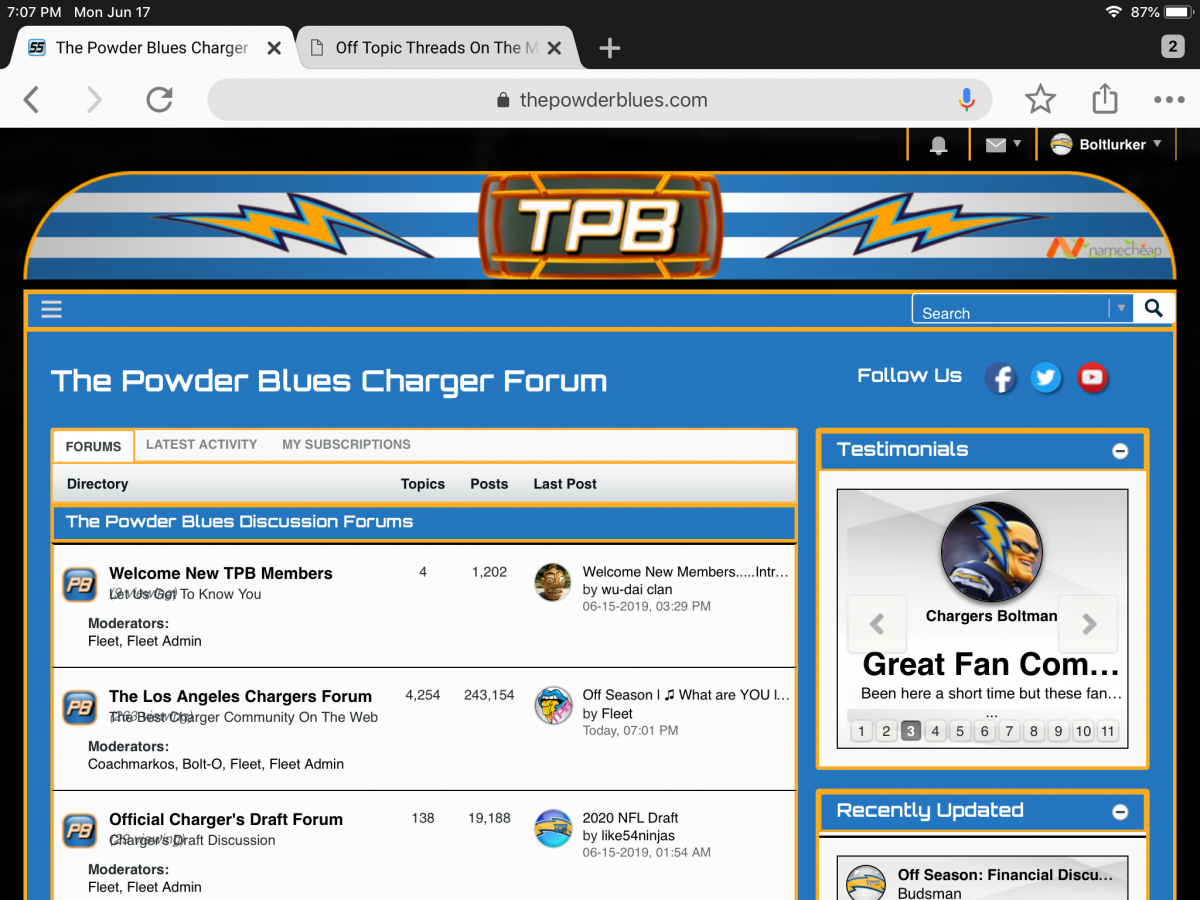Image resolution: width=1200 pixels, height=900 pixels.
Task: Open The Los Angeles Chargers Forum
Action: [240, 696]
